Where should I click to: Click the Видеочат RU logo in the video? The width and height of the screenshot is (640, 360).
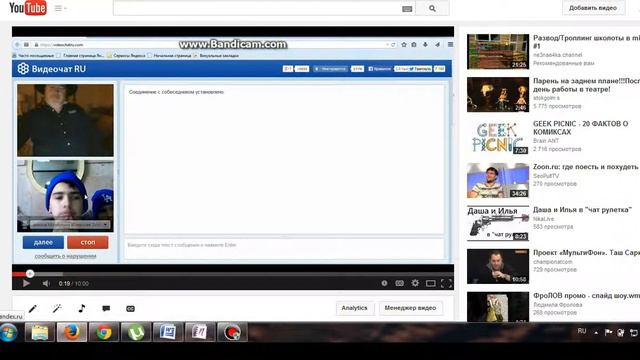(x=51, y=69)
